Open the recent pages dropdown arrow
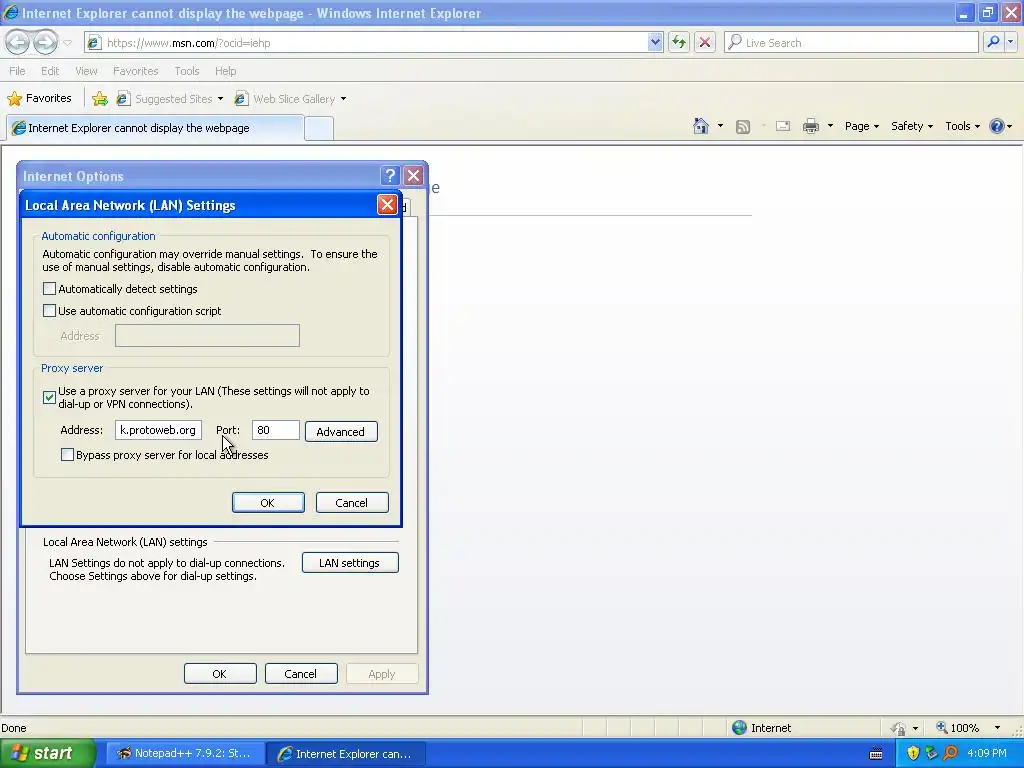The height and width of the screenshot is (768, 1024). click(x=67, y=43)
